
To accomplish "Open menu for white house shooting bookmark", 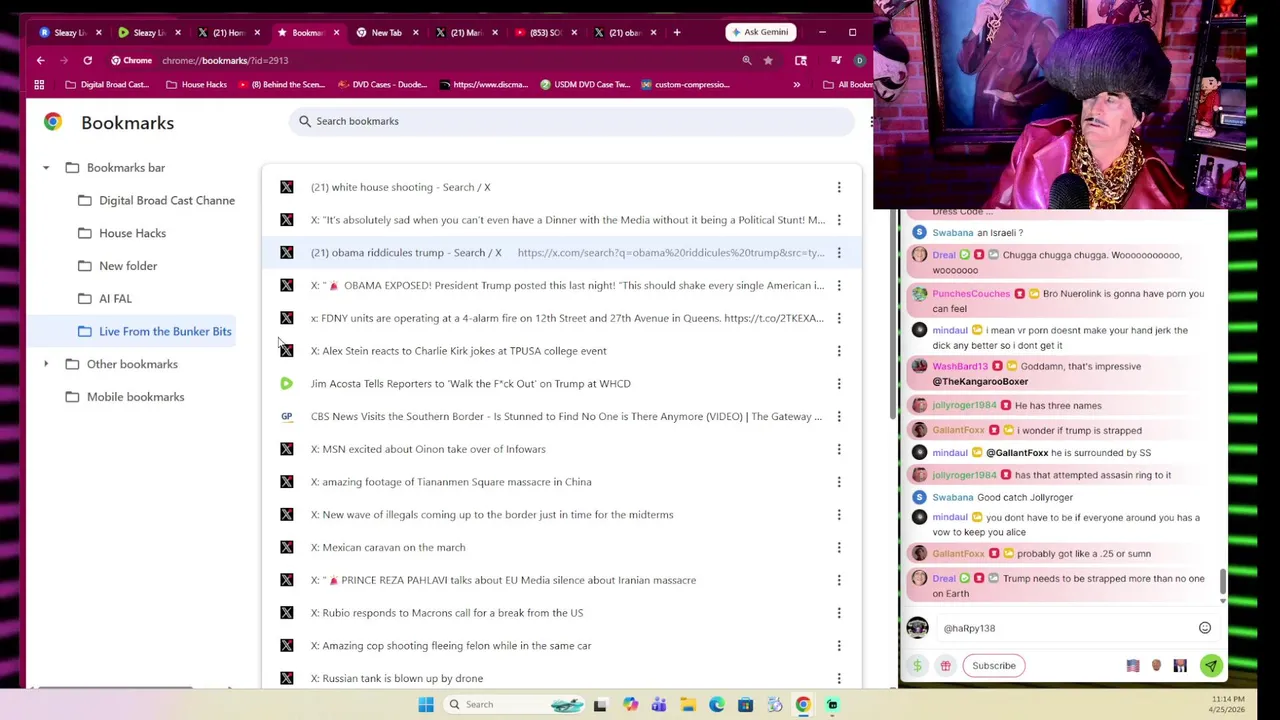I will click(839, 187).
